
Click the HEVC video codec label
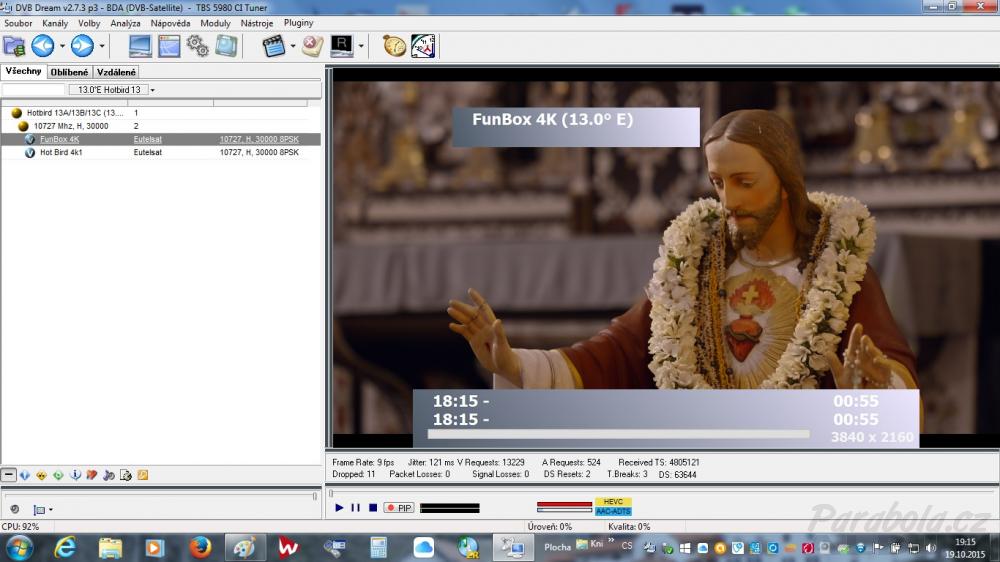coord(614,502)
